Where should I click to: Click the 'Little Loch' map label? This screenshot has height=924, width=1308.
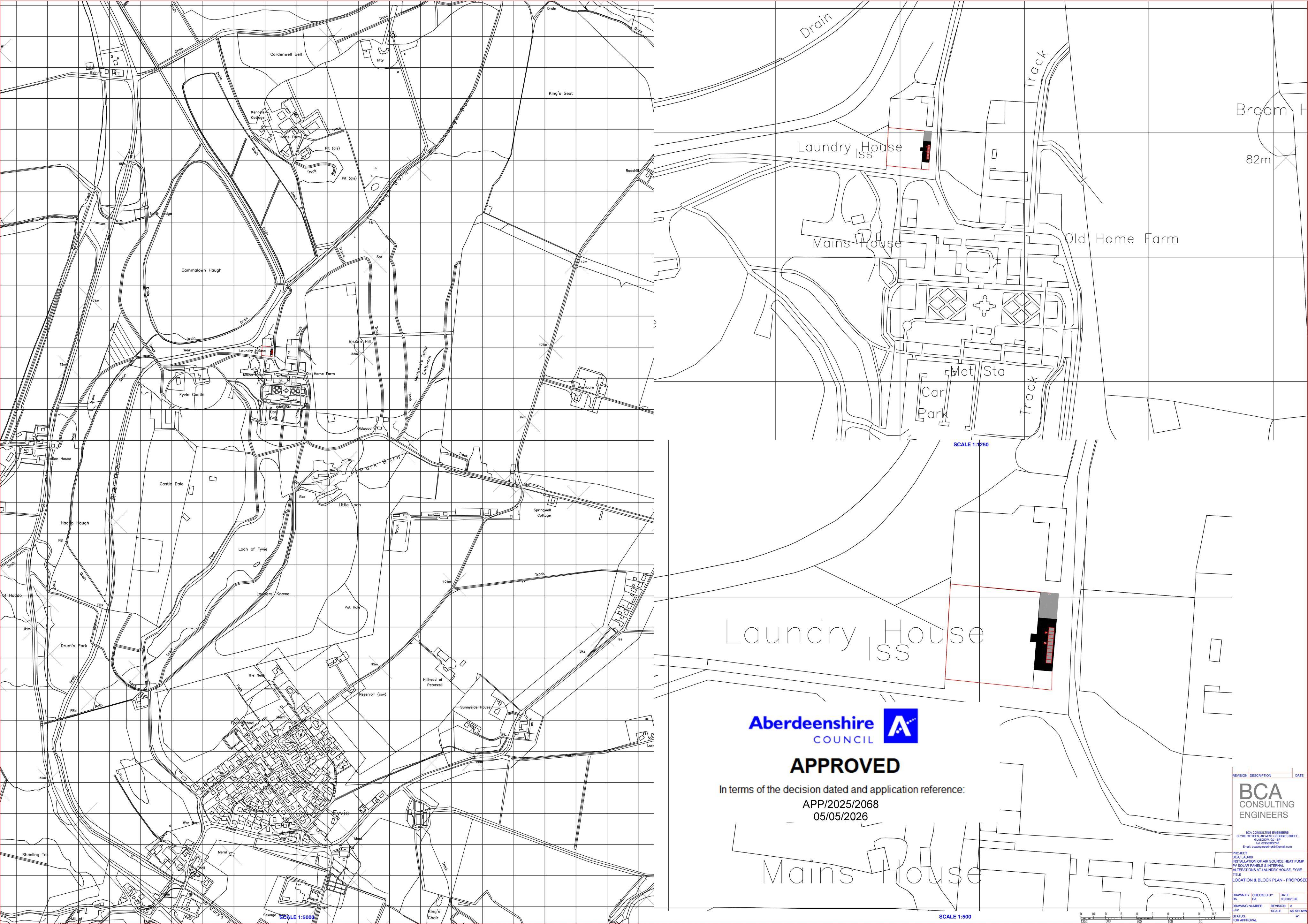(350, 505)
